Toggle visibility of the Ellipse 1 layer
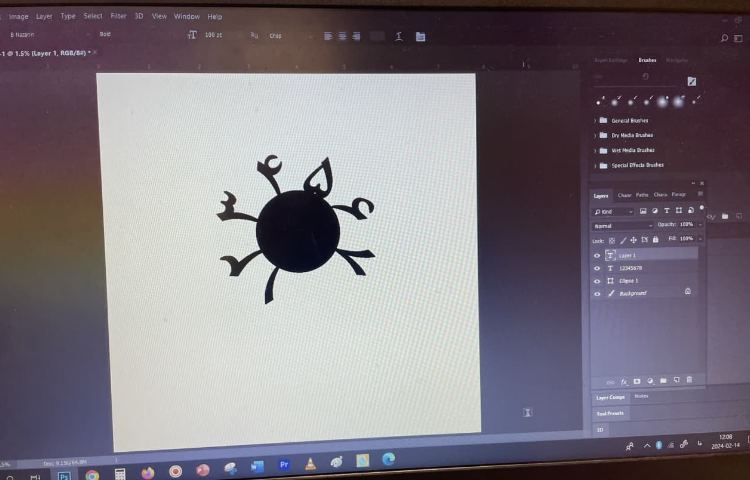 598,281
